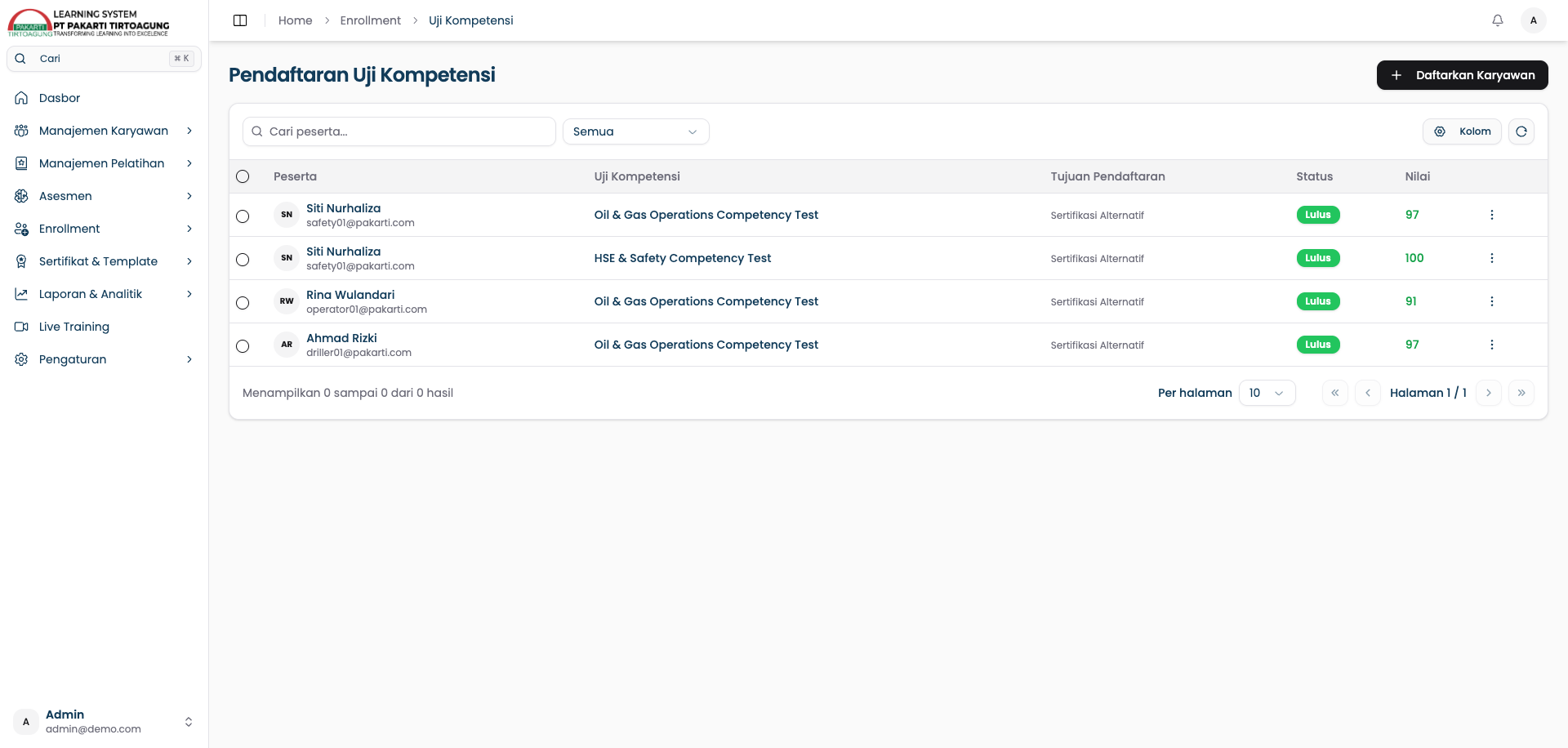
Task: Click the Pengaturan gear icon
Action: (22, 359)
